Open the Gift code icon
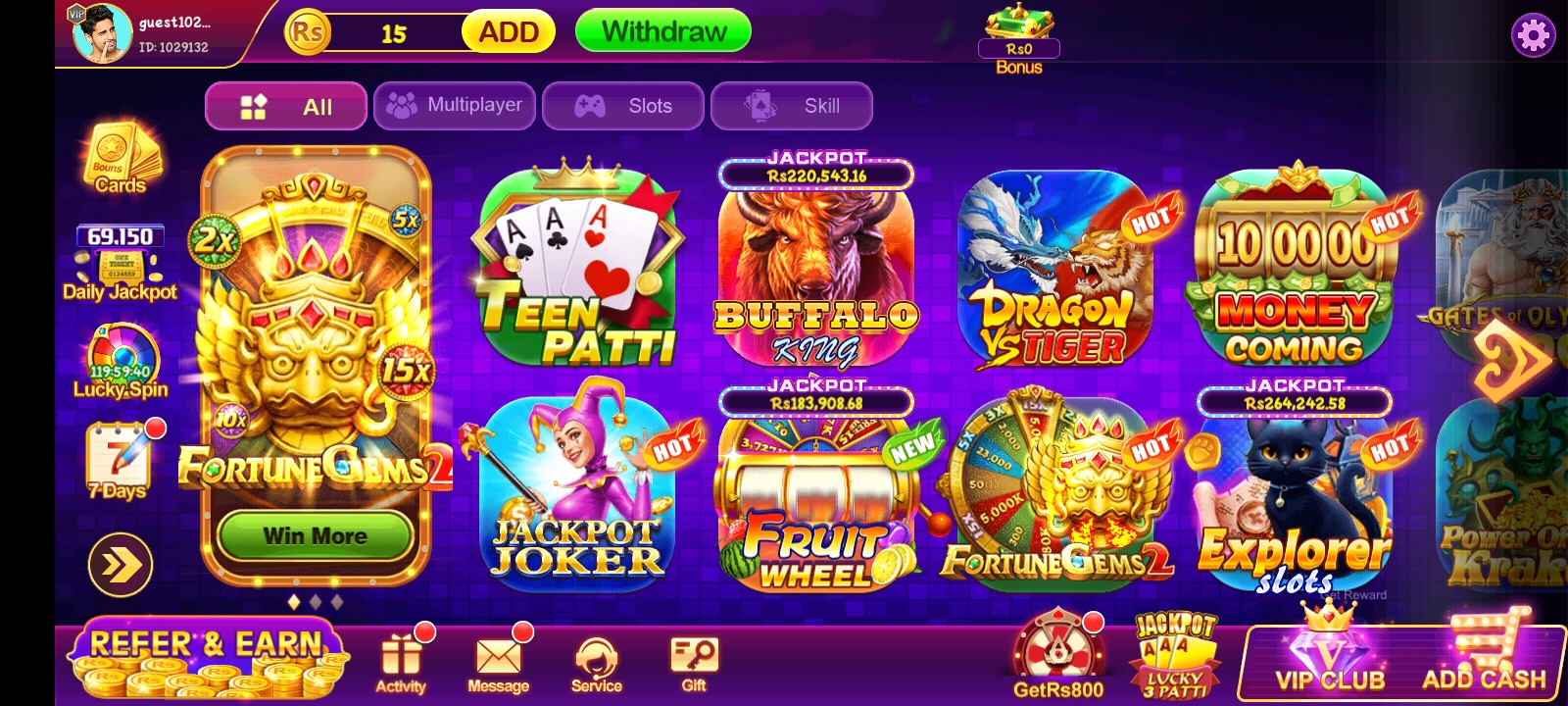1568x706 pixels. pyautogui.click(x=694, y=664)
